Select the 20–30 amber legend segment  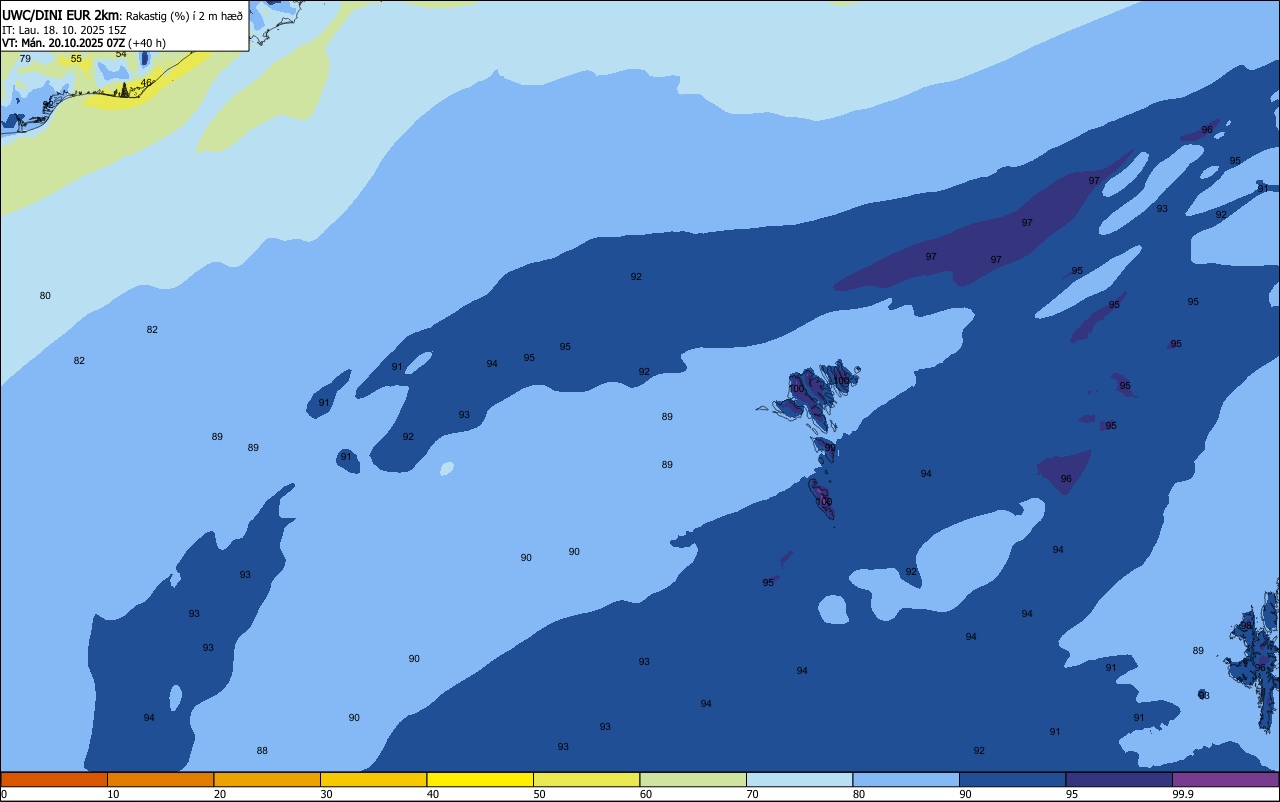(x=267, y=779)
